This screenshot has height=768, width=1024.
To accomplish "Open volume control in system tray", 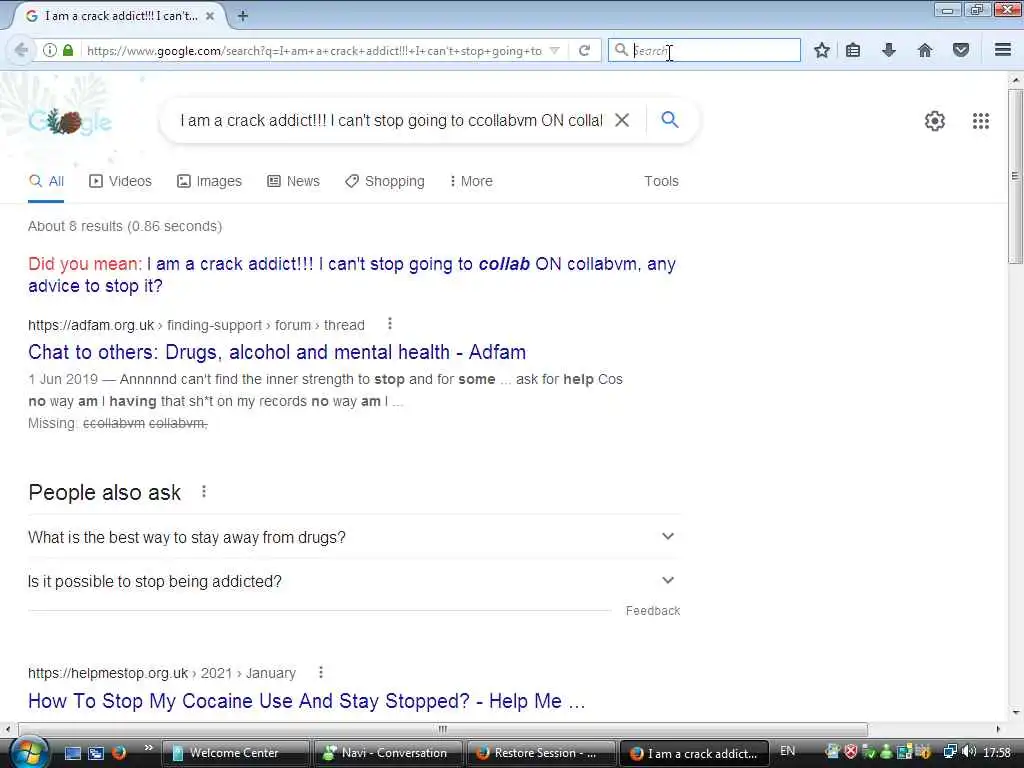I will [x=968, y=752].
